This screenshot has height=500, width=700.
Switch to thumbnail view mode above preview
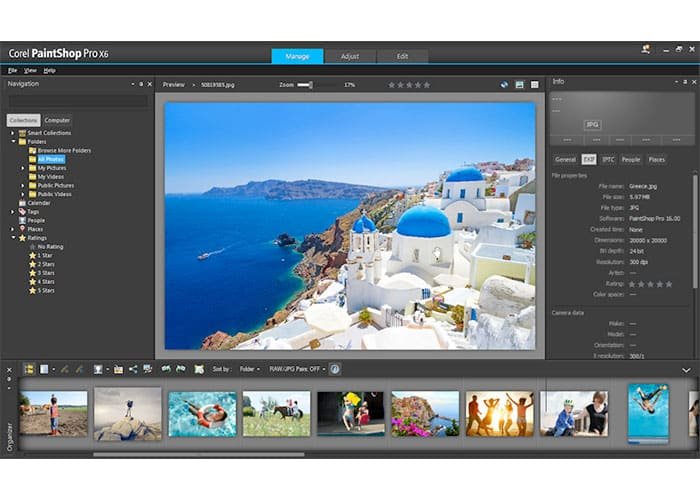coord(534,85)
